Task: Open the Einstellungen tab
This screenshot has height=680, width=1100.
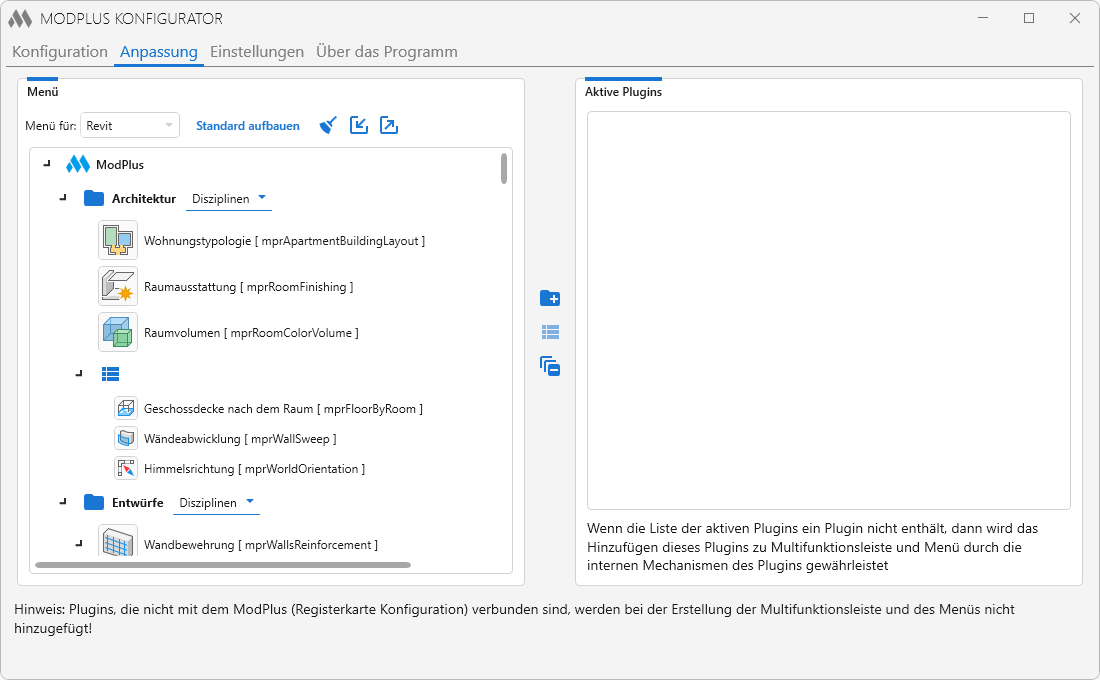Action: (x=257, y=52)
